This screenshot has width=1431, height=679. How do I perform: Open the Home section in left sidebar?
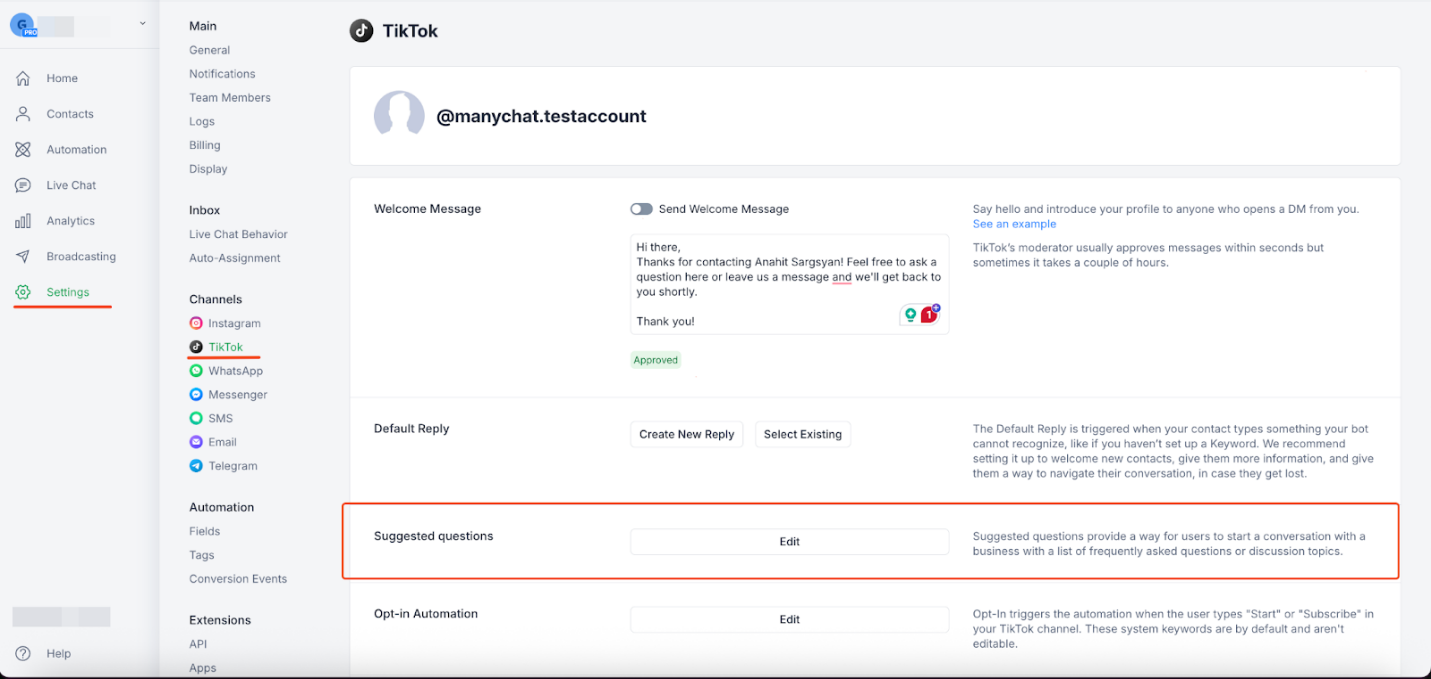[61, 78]
